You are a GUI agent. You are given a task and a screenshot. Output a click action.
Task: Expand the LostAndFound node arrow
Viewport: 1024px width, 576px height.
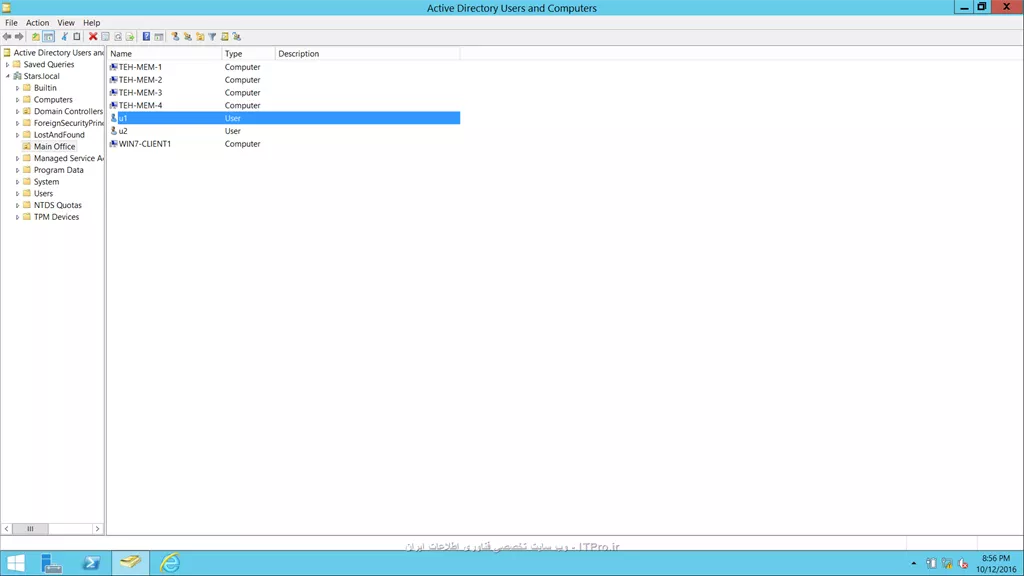pos(18,135)
